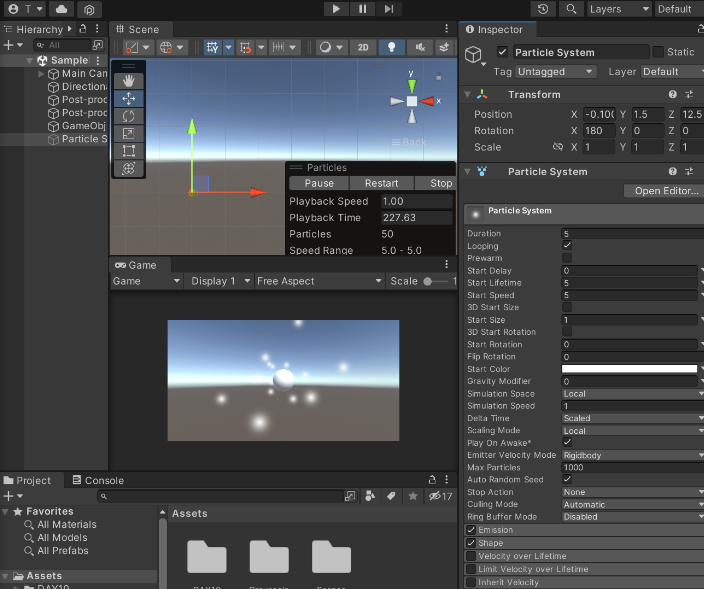The image size is (704, 589).
Task: Open the cloud services icon
Action: (62, 9)
